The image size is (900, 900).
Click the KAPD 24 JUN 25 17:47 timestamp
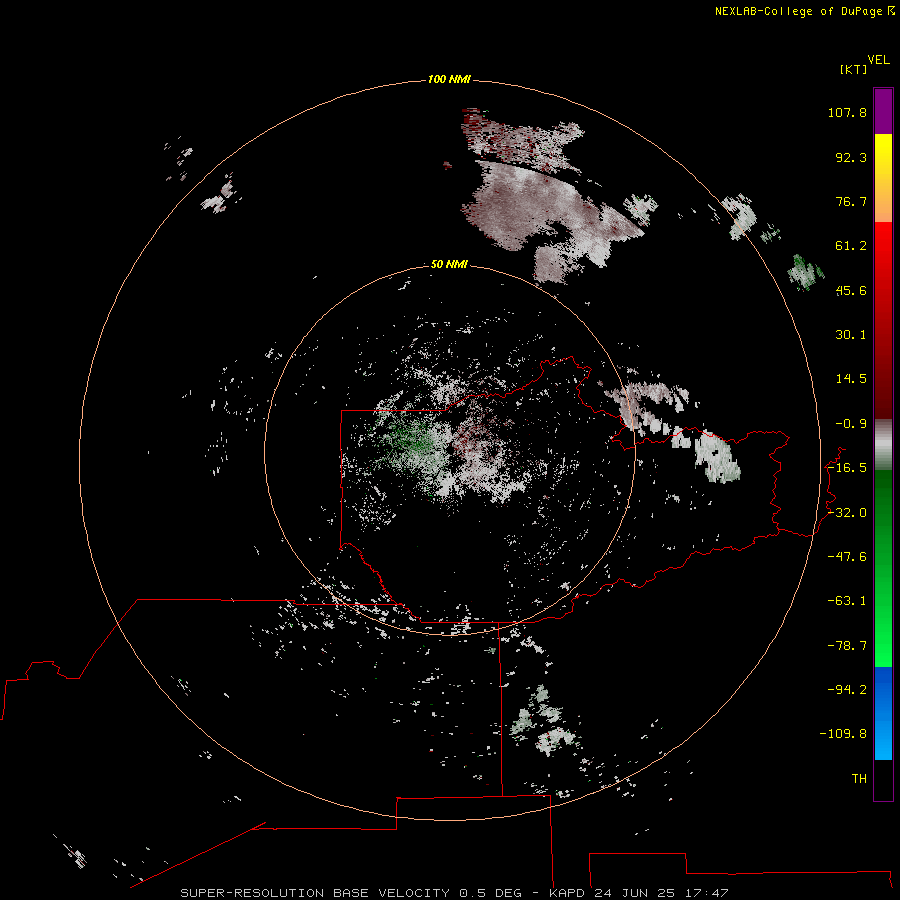pyautogui.click(x=639, y=893)
